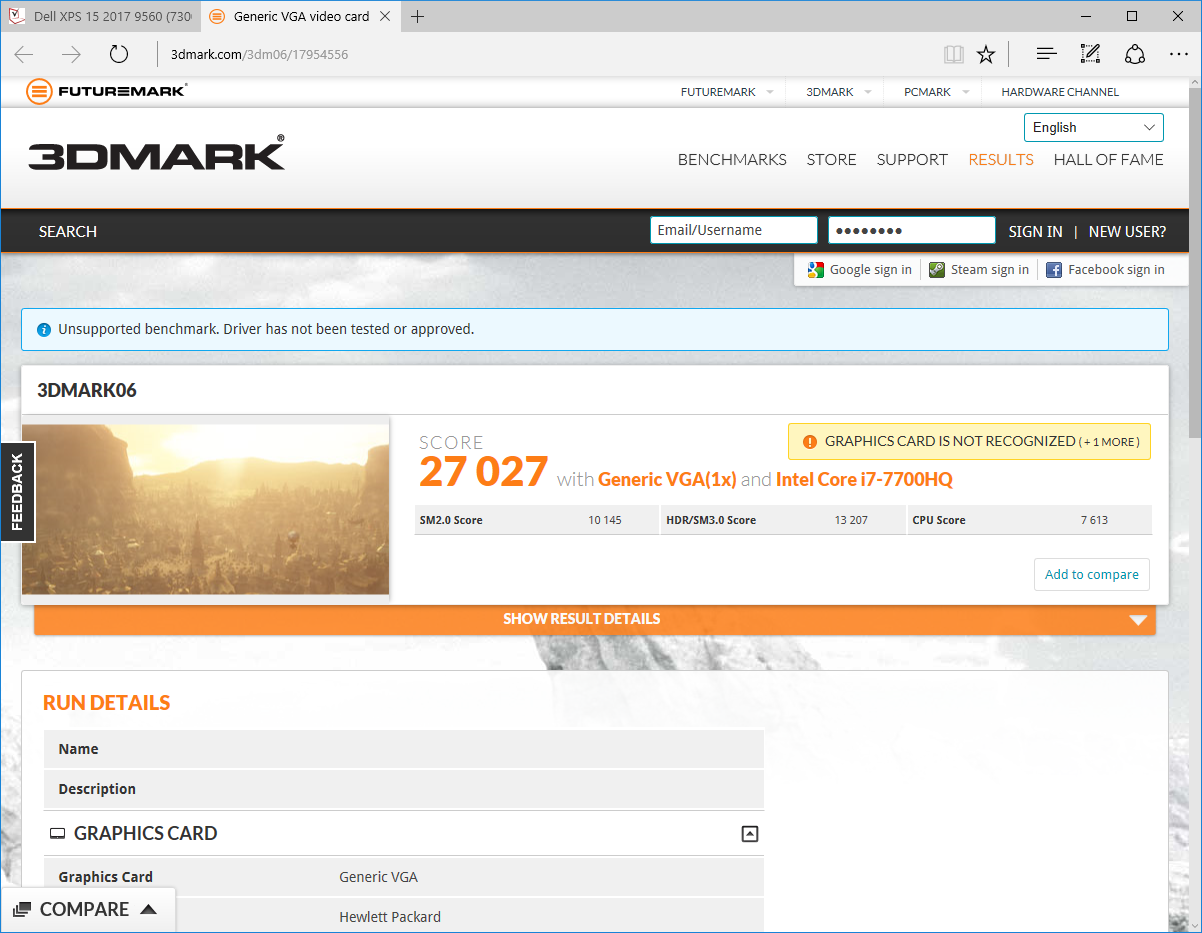The image size is (1202, 933).
Task: Minimize the browser window
Action: (x=1086, y=16)
